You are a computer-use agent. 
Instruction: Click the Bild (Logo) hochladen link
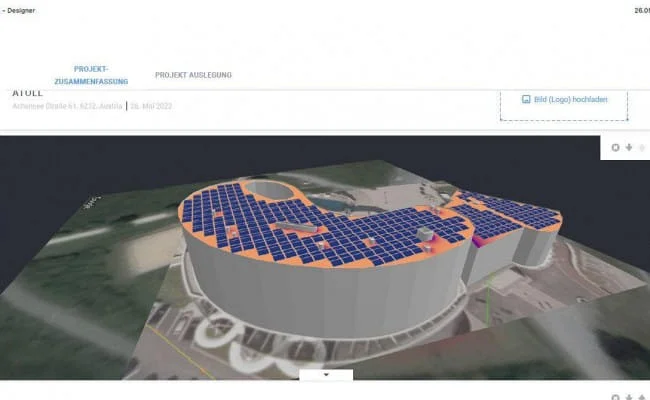pyautogui.click(x=569, y=100)
